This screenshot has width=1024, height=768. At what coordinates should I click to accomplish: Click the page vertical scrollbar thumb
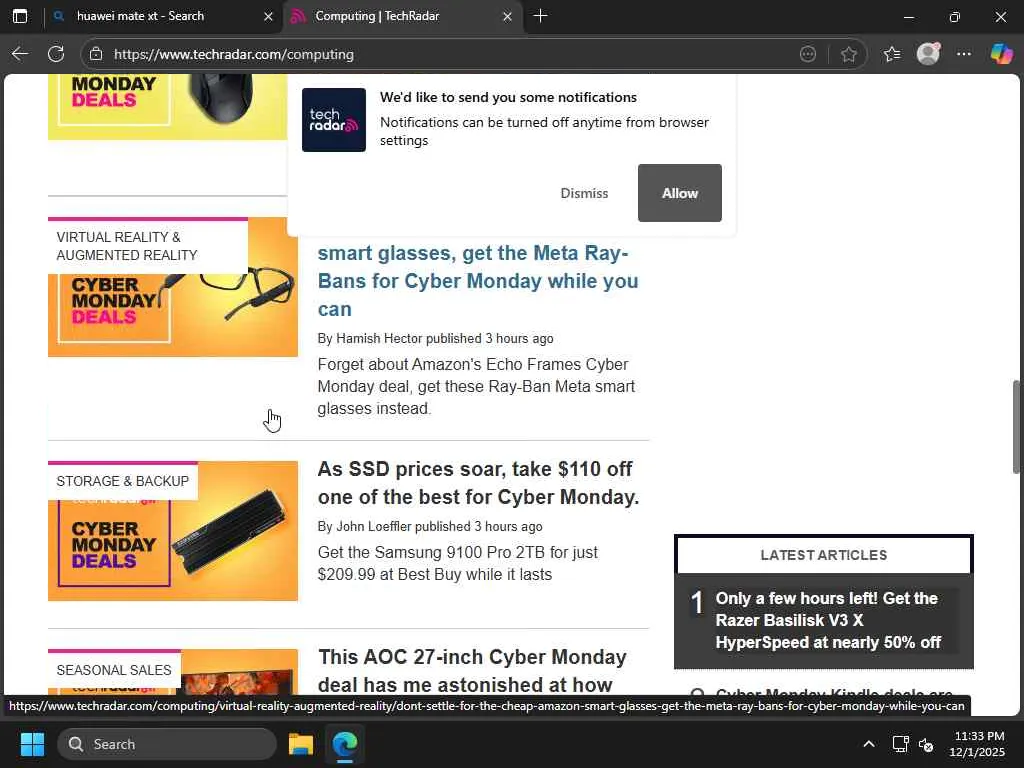[x=1016, y=426]
